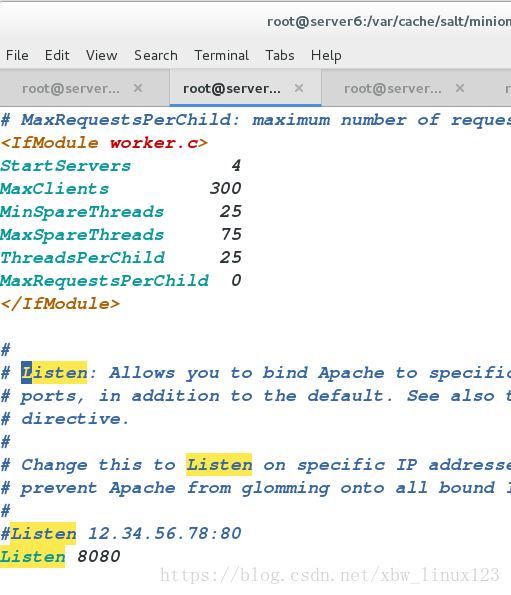Click the '# directive.' comment line
The width and height of the screenshot is (511, 595).
pyautogui.click(x=65, y=419)
